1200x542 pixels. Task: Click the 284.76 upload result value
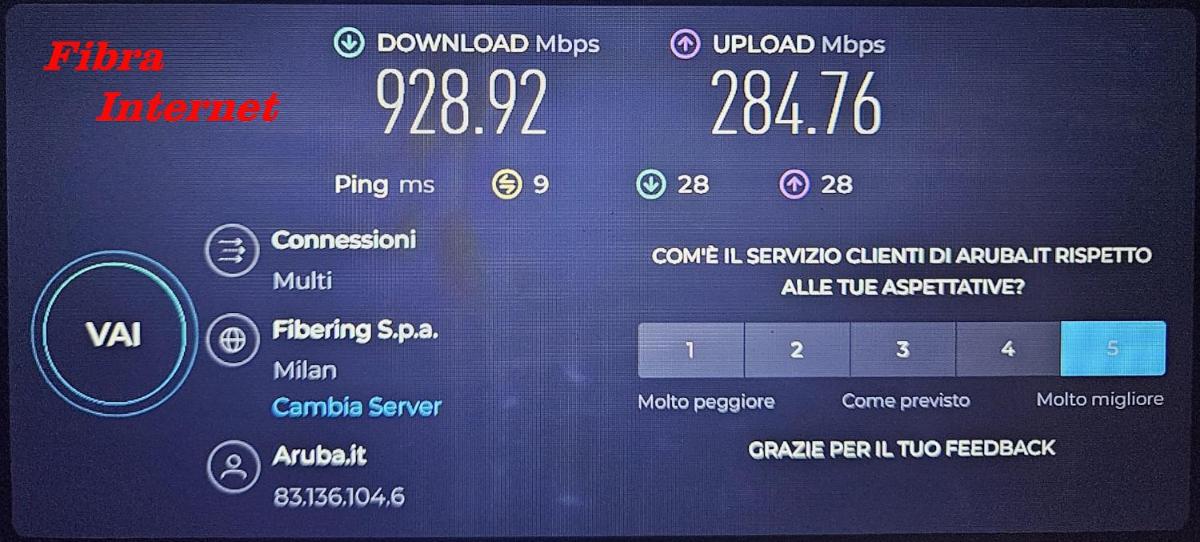(797, 102)
